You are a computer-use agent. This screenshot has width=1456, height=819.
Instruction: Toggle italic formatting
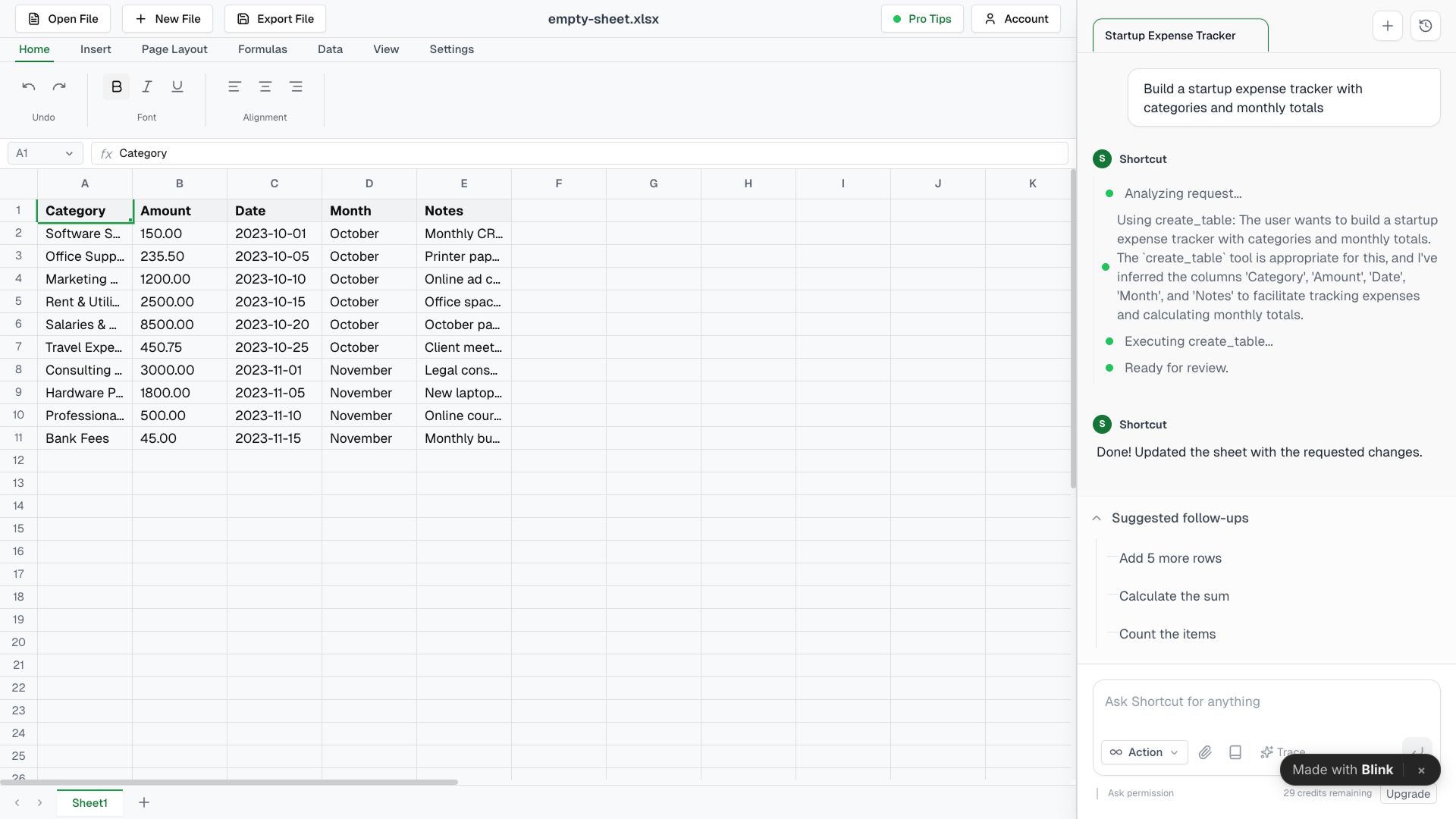pyautogui.click(x=146, y=86)
